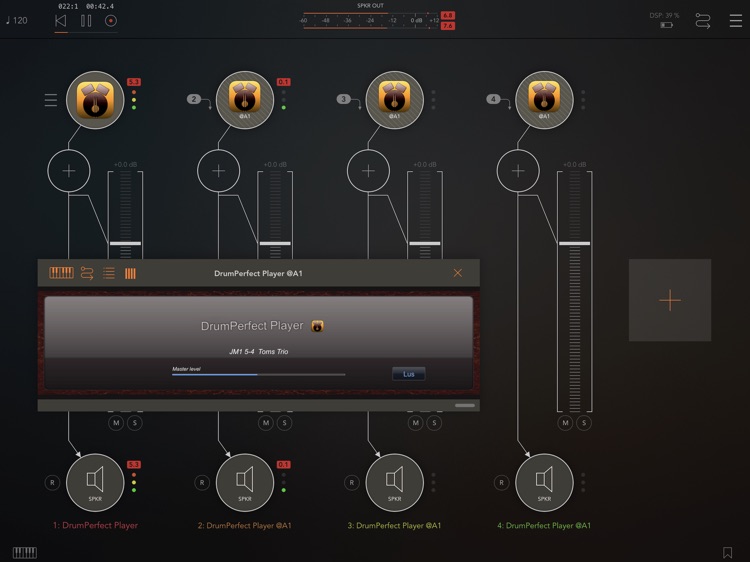Click the MIDI input badge 3
750x562 pixels.
(x=343, y=99)
